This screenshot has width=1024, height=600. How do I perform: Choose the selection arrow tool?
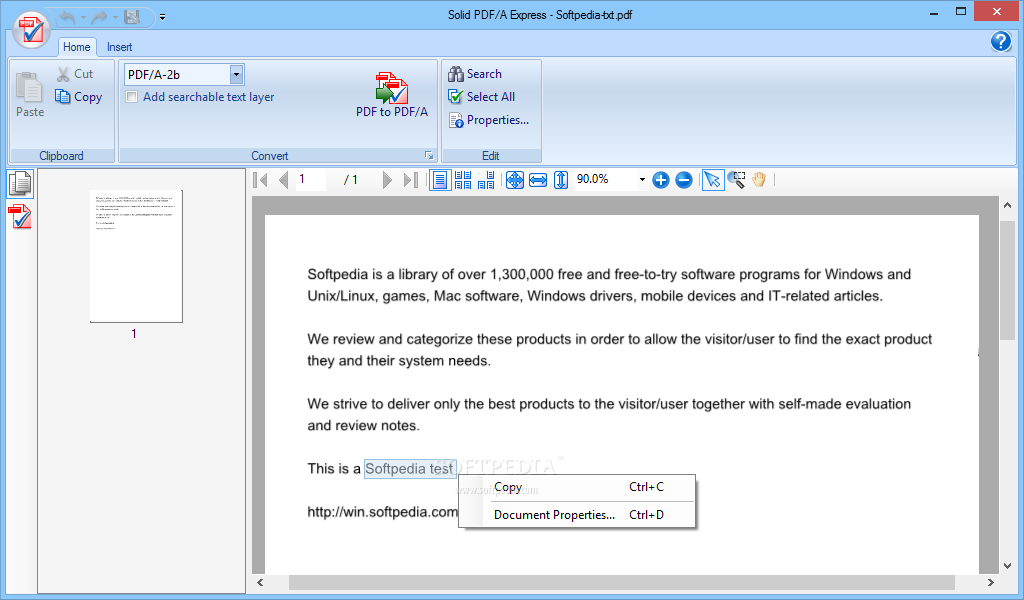point(712,180)
